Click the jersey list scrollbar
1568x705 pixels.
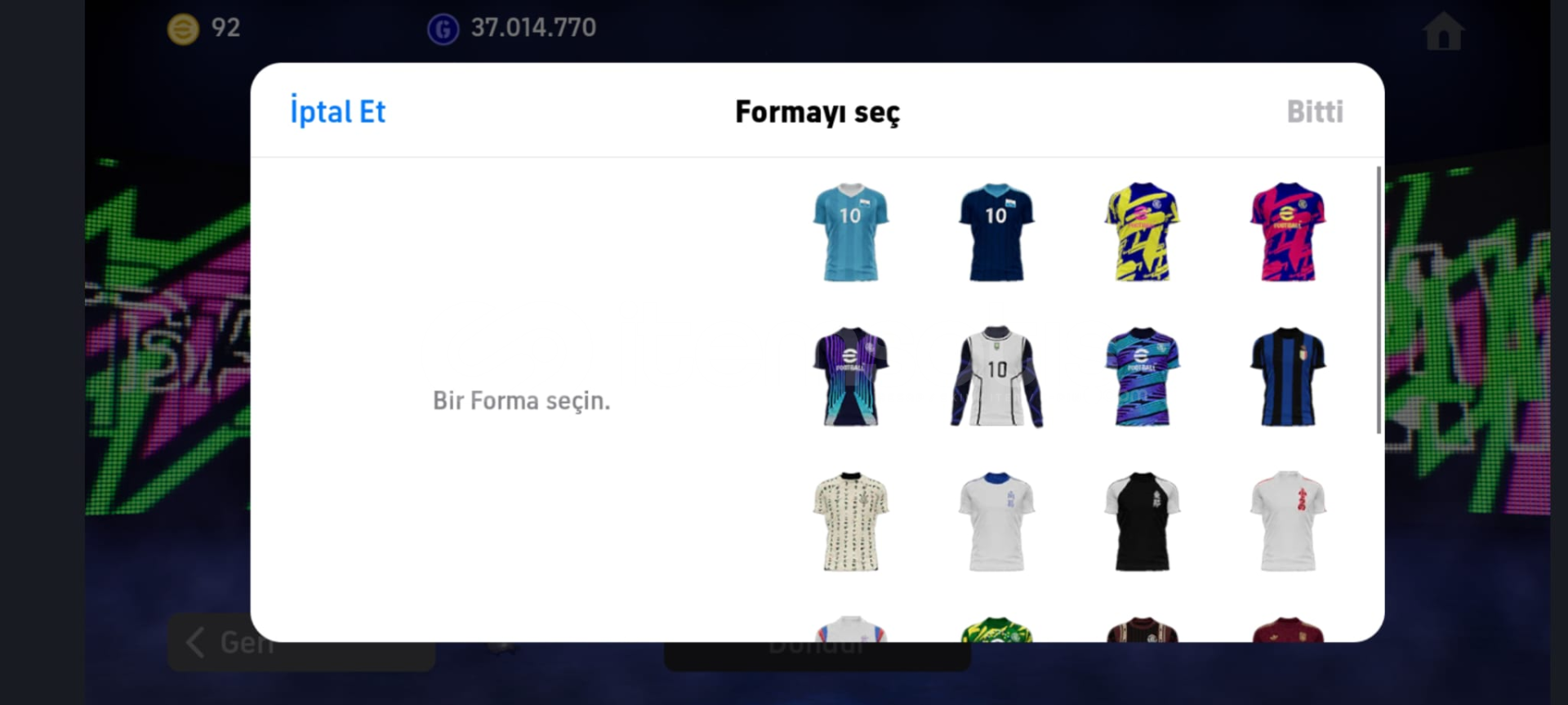[1379, 299]
